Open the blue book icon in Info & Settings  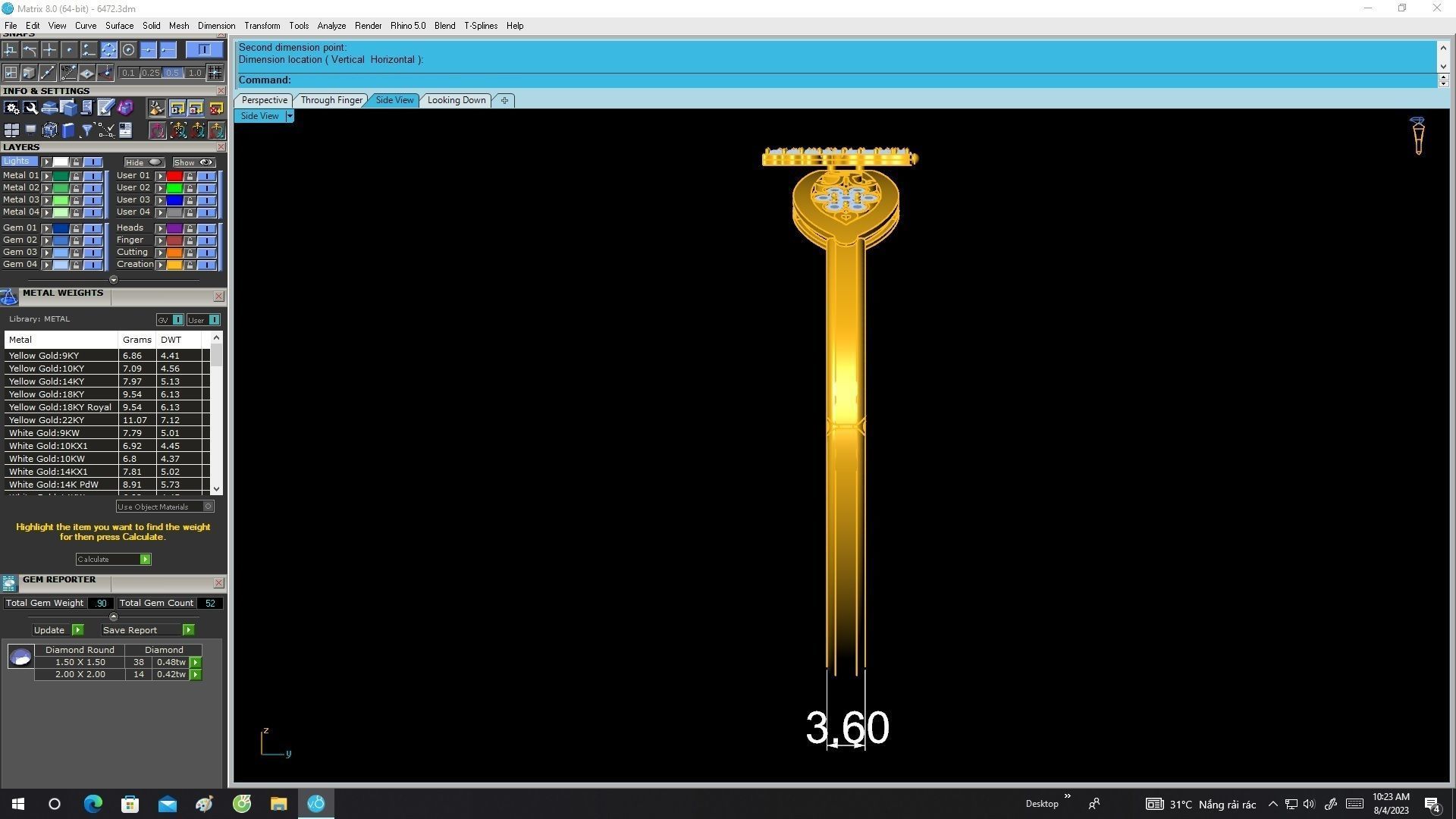coord(68,130)
